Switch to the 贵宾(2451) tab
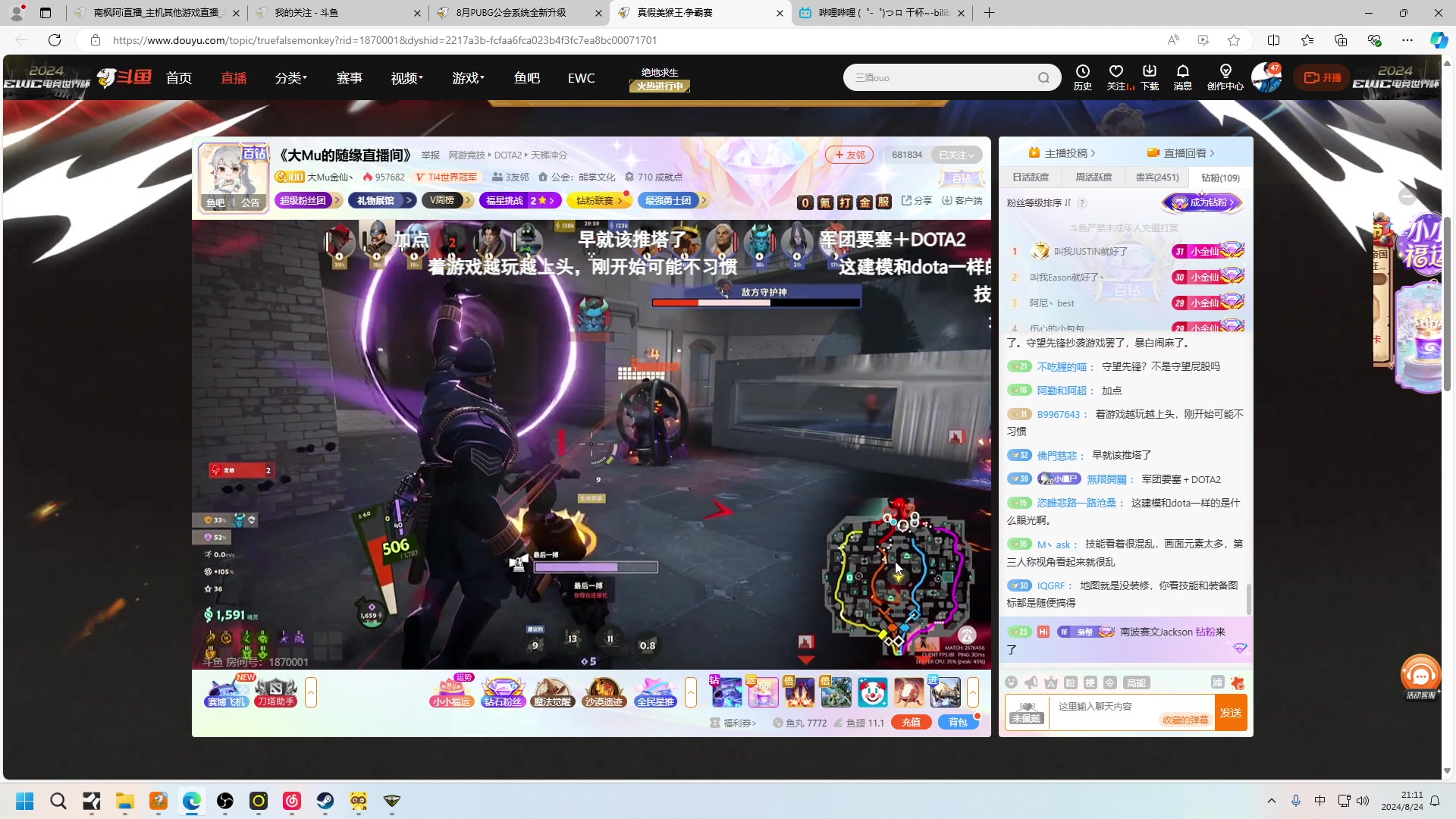The height and width of the screenshot is (819, 1456). tap(1157, 177)
